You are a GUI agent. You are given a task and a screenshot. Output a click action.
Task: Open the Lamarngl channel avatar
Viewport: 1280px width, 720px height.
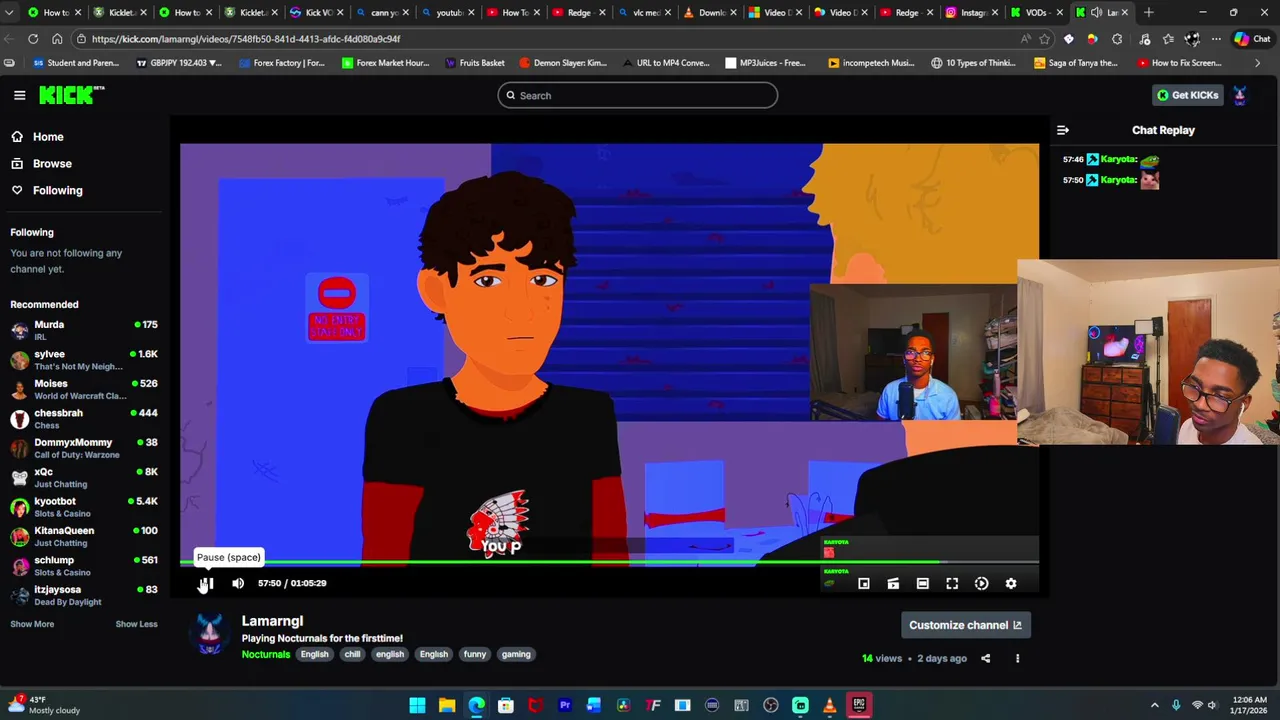point(209,634)
